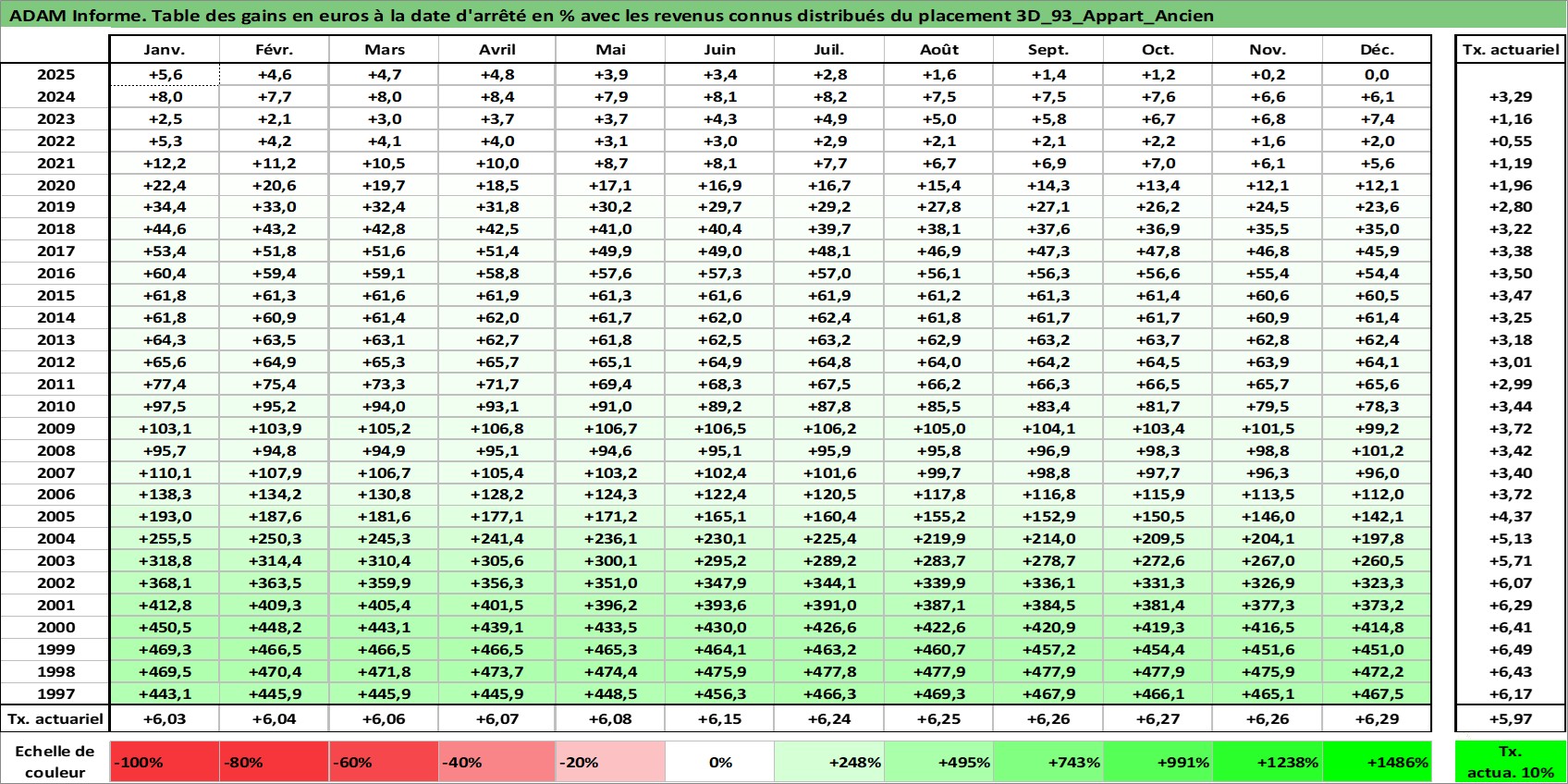Select the May 2003 cell '+300,1'

pos(610,560)
